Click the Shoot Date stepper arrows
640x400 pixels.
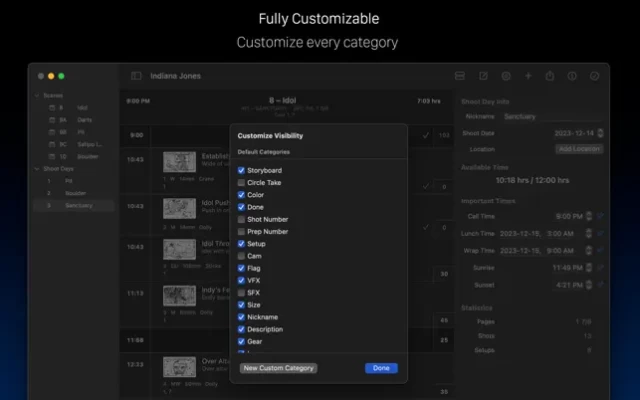point(600,133)
